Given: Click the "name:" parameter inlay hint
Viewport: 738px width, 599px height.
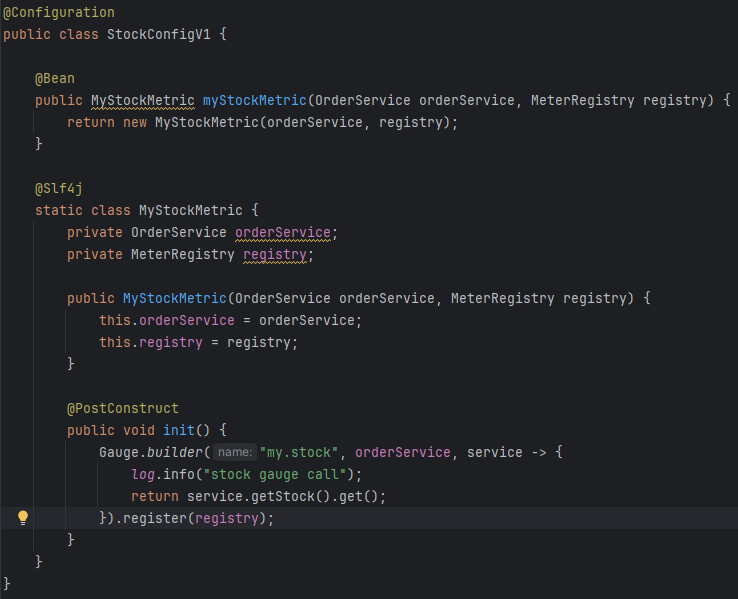Looking at the screenshot, I should click(235, 452).
